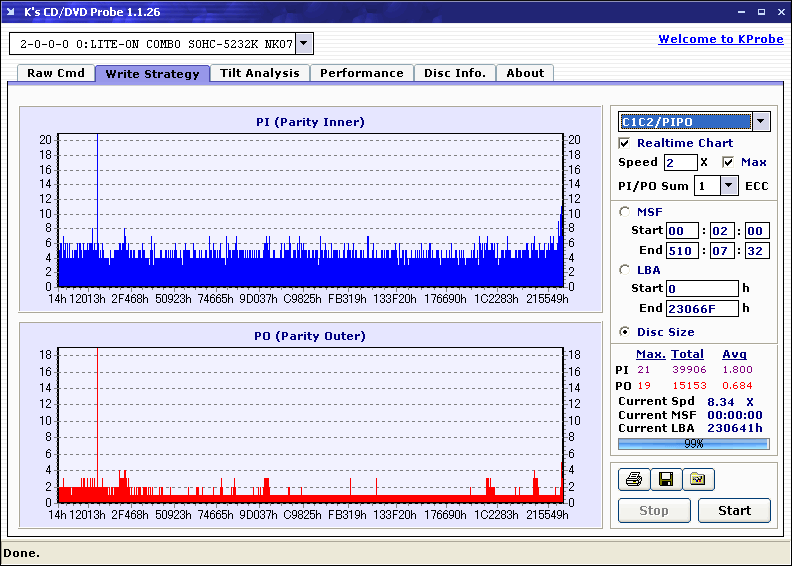
Task: Click the Speed value input field
Action: (x=680, y=162)
